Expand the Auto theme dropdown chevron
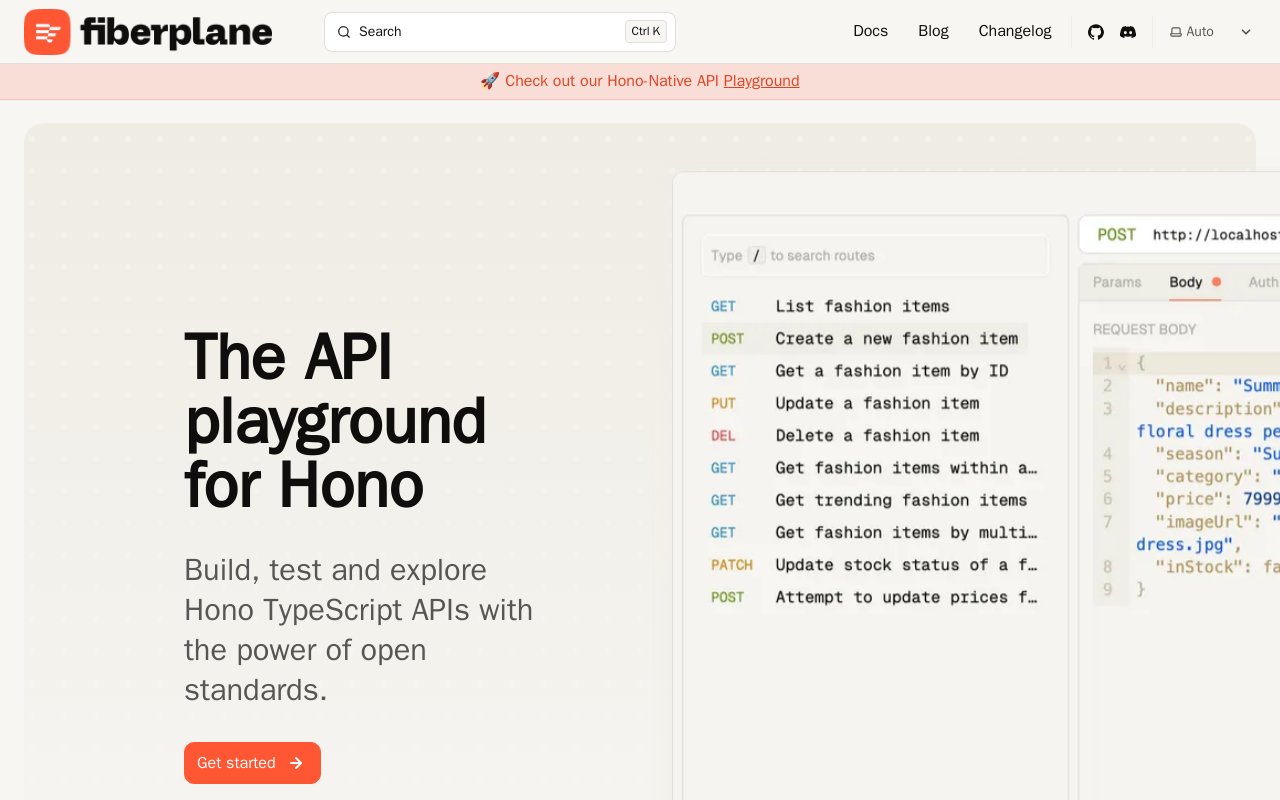This screenshot has width=1280, height=800. (1246, 32)
